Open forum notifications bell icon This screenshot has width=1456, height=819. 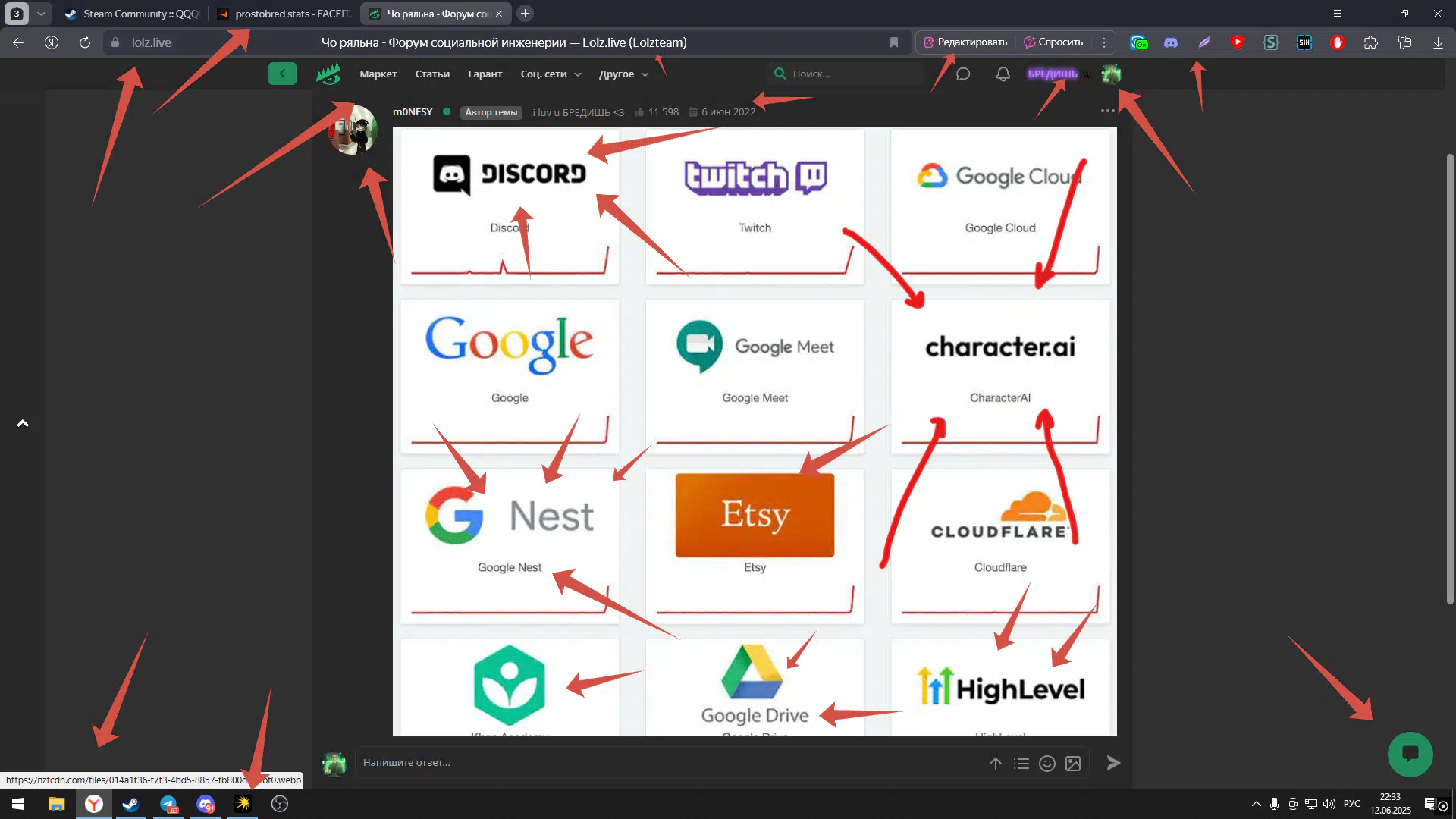[x=1003, y=74]
